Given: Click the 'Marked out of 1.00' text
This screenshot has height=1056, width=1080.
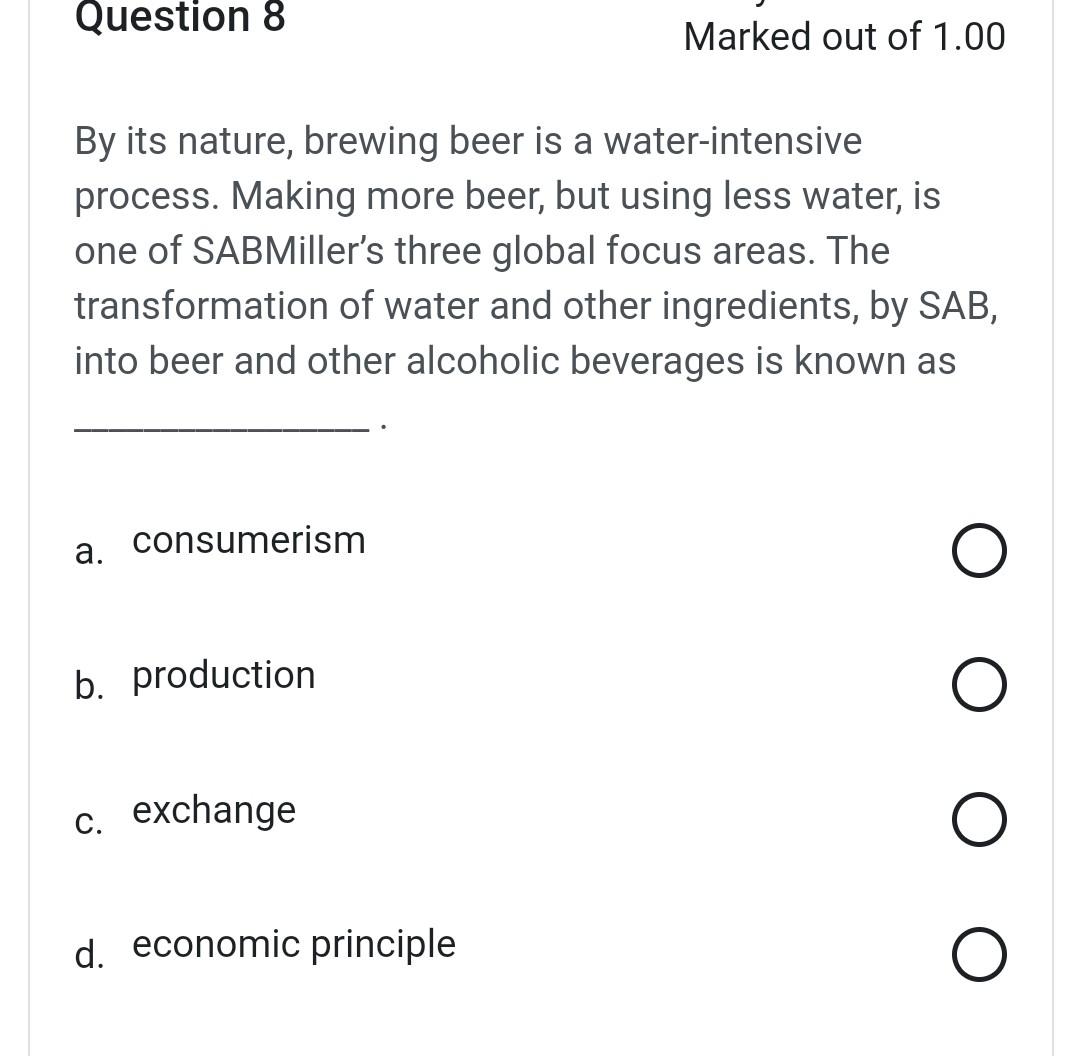Looking at the screenshot, I should point(844,36).
